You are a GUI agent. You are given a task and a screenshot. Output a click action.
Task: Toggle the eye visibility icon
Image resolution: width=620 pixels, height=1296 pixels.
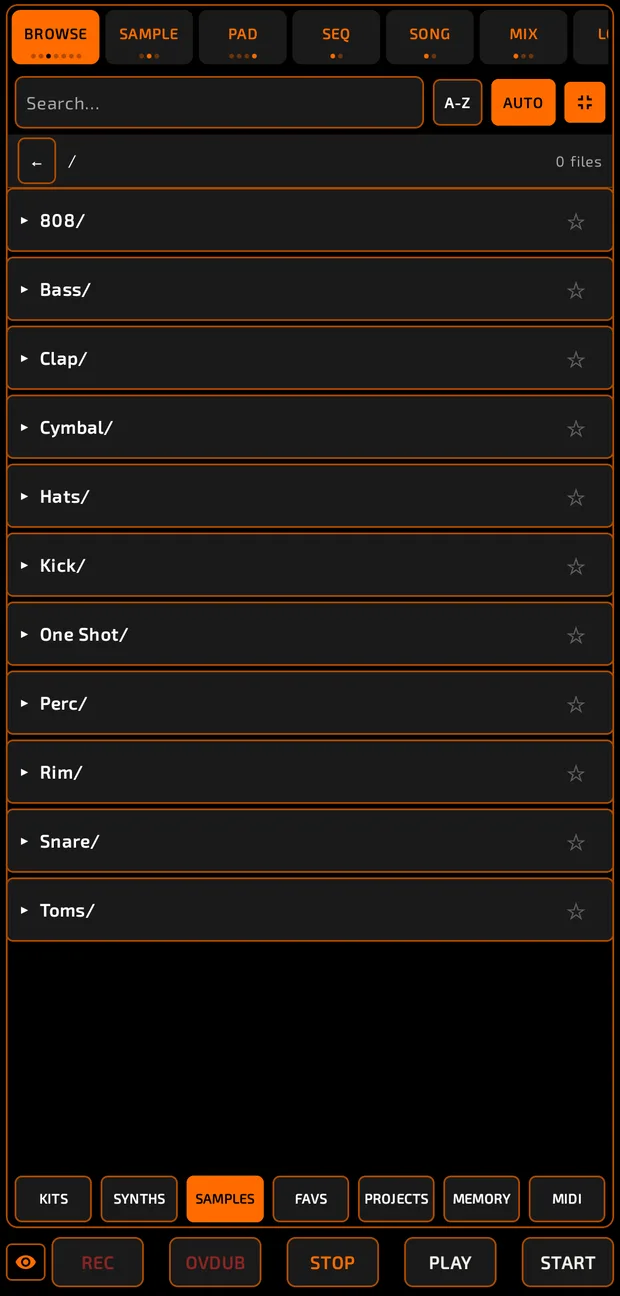click(26, 1262)
